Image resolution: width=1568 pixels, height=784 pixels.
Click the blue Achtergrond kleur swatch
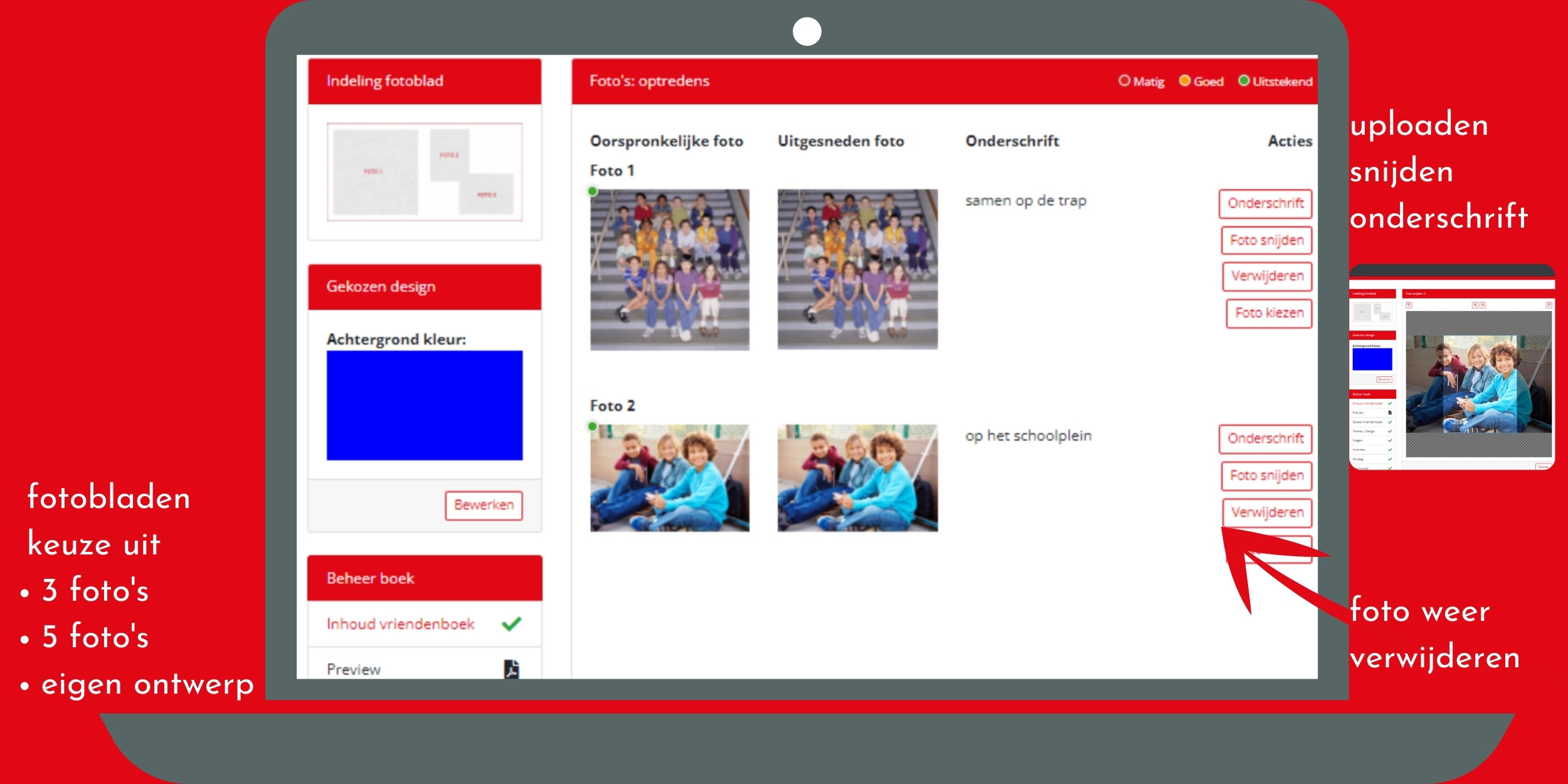click(425, 405)
